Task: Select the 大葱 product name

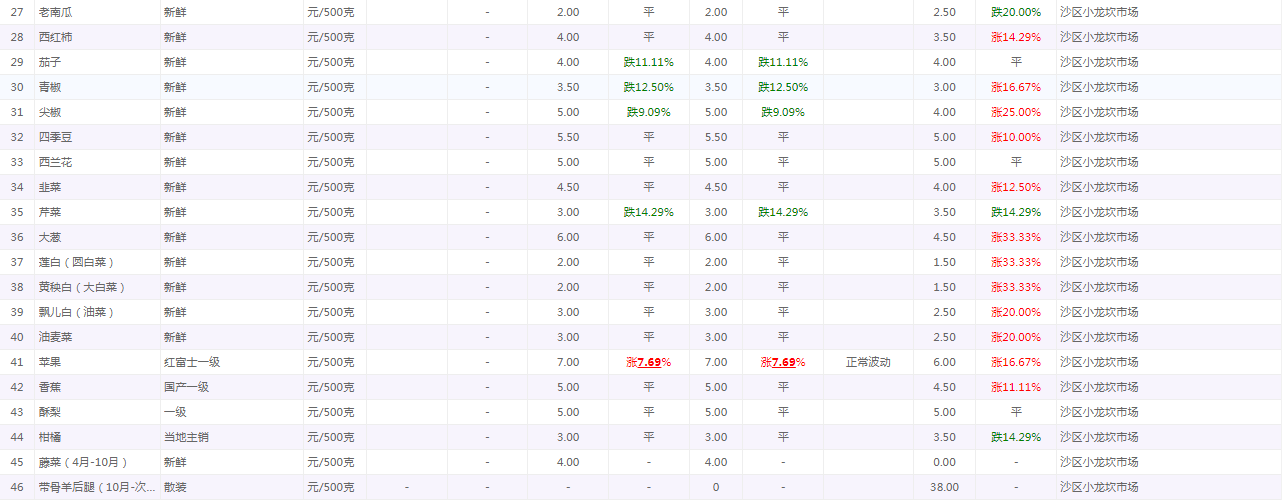Action: click(x=49, y=237)
